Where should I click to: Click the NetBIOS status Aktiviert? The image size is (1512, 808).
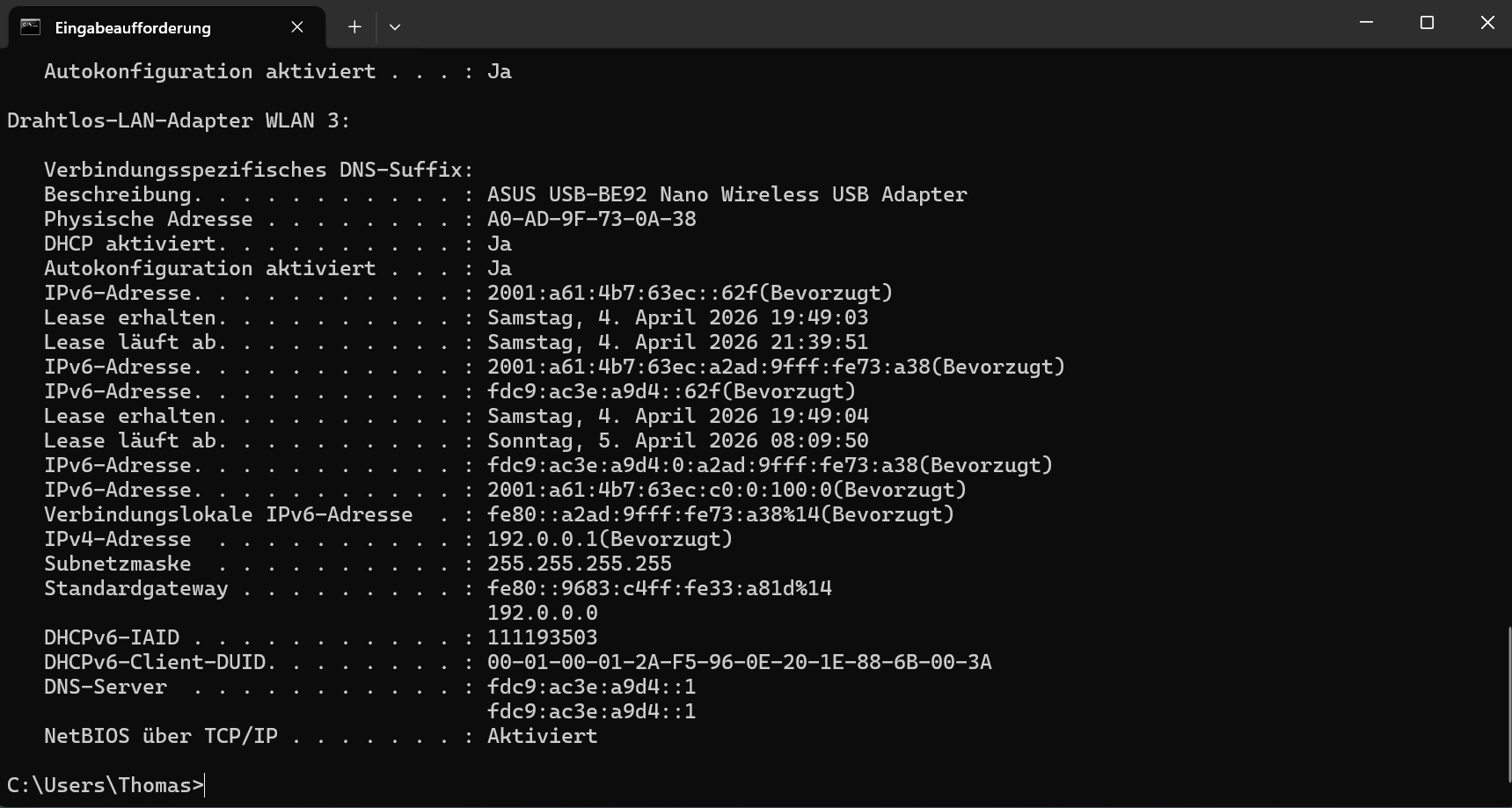(x=542, y=736)
